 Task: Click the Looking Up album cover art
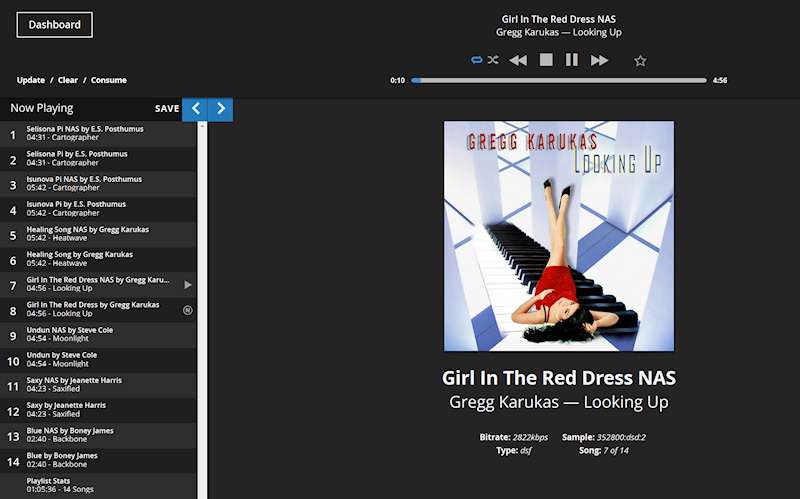coord(559,236)
